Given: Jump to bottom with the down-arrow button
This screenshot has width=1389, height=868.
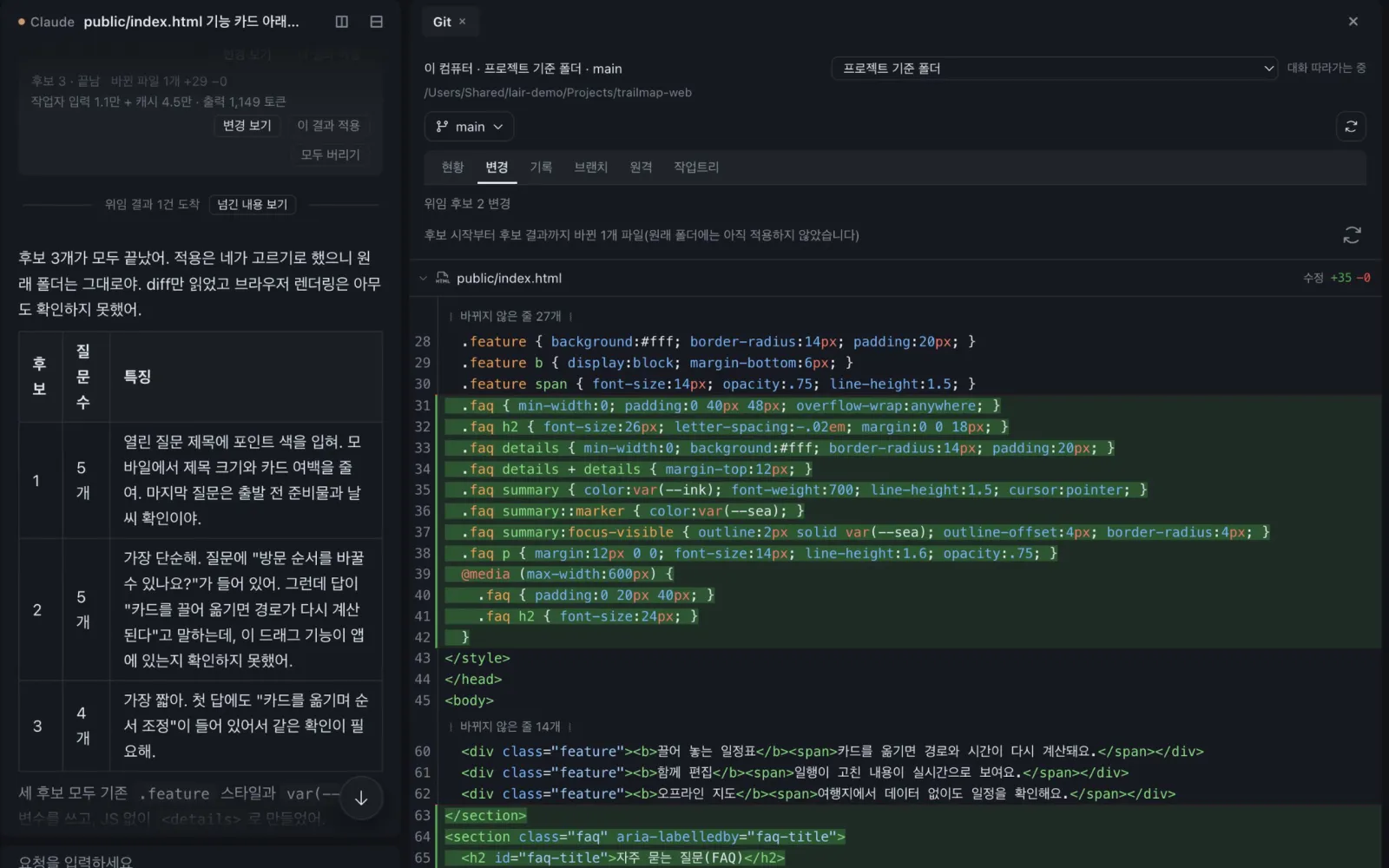Looking at the screenshot, I should pos(361,799).
